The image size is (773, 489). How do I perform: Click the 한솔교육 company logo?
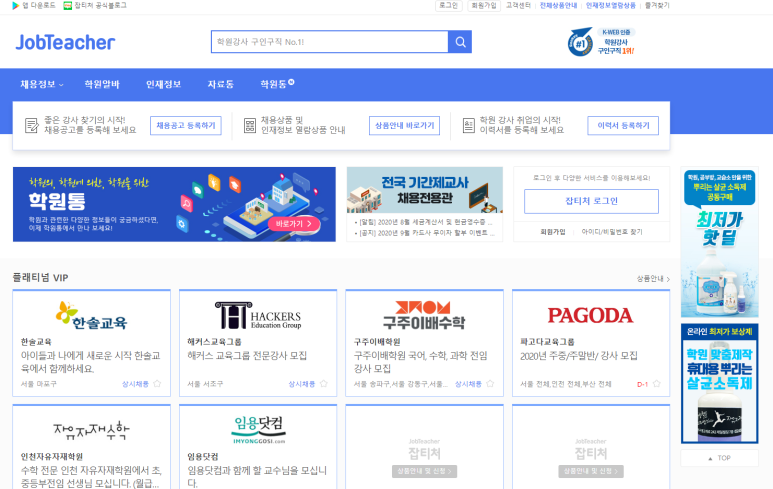click(92, 315)
